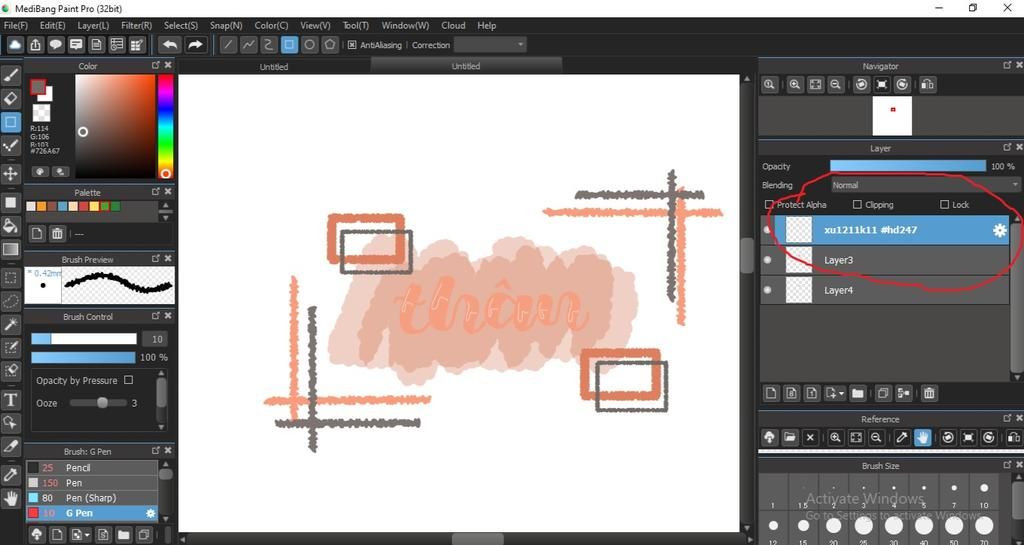Select the Pencil brush

click(91, 467)
